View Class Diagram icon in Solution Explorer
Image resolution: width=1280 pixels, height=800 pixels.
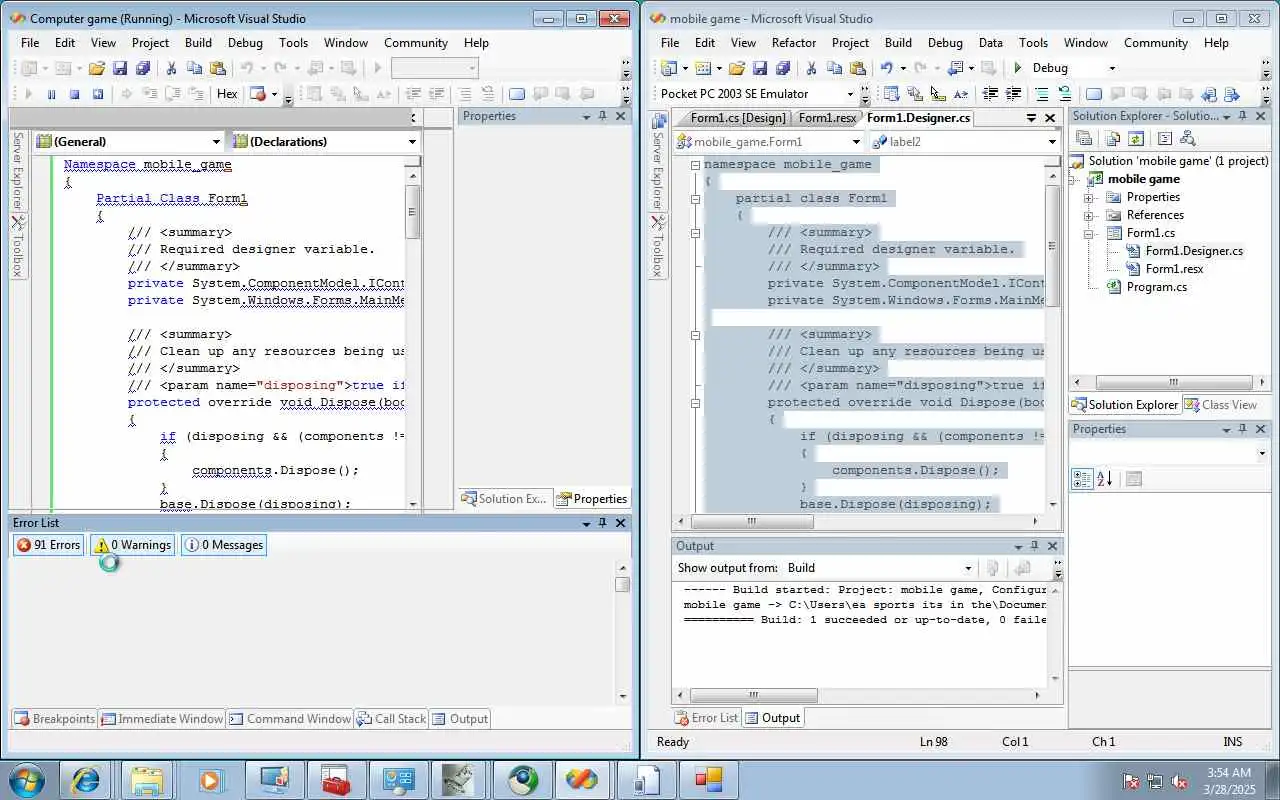[x=1188, y=139]
